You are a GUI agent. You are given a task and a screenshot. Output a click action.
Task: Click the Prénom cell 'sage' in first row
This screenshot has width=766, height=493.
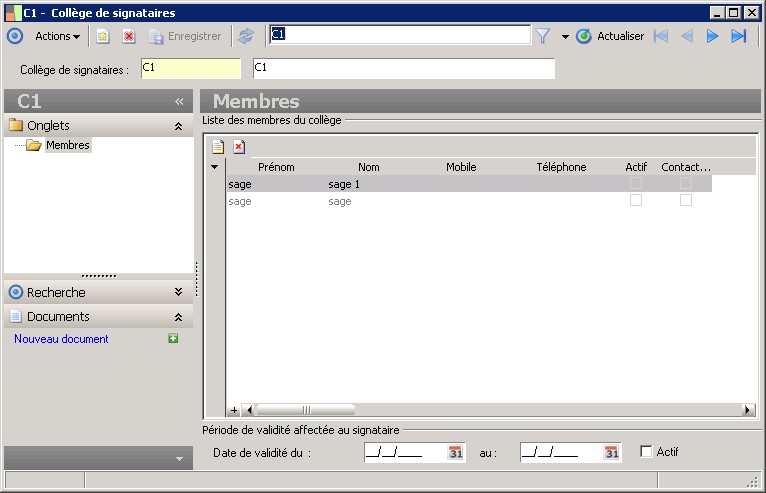[240, 184]
